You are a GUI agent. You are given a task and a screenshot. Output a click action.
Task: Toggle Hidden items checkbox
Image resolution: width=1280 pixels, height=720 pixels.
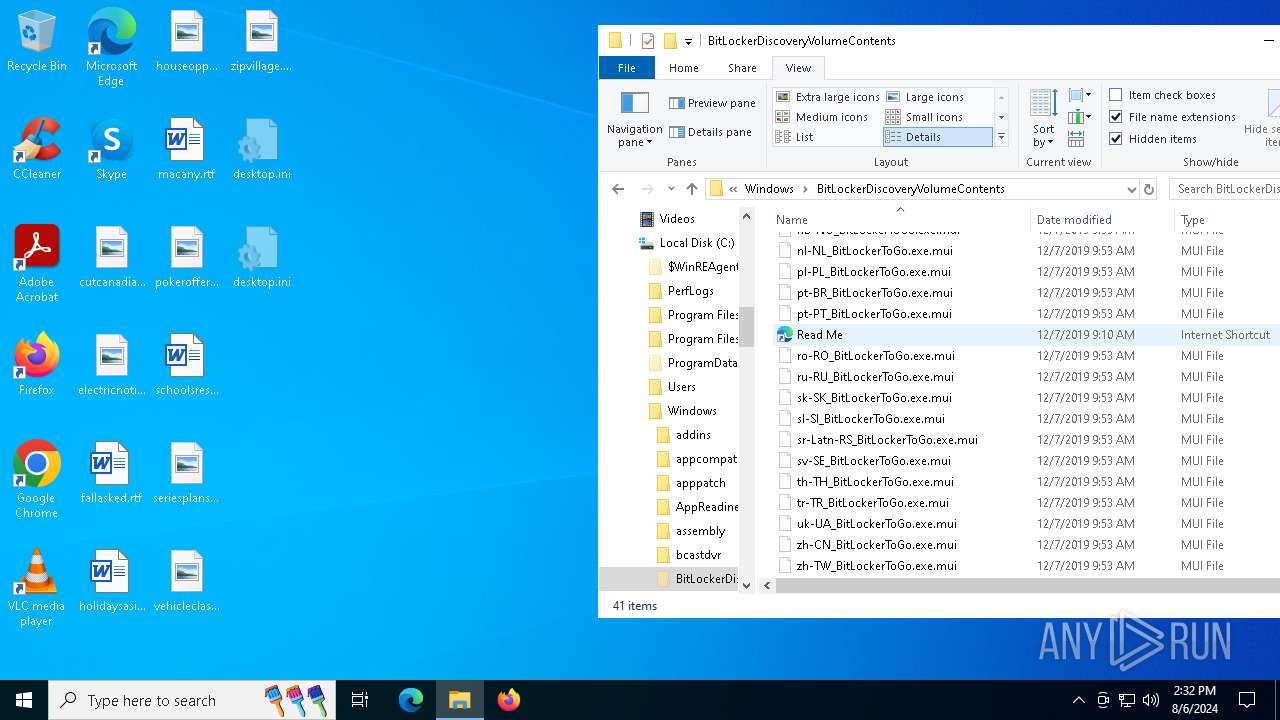[1153, 139]
